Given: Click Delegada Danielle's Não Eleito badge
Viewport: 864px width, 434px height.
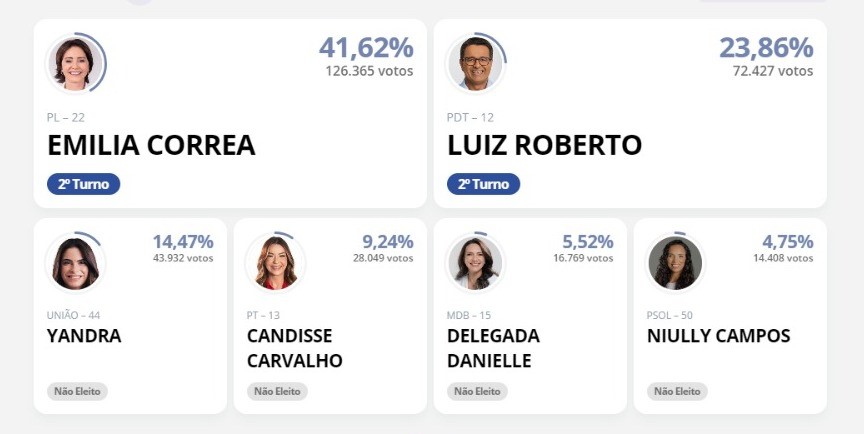Looking at the screenshot, I should pyautogui.click(x=477, y=391).
